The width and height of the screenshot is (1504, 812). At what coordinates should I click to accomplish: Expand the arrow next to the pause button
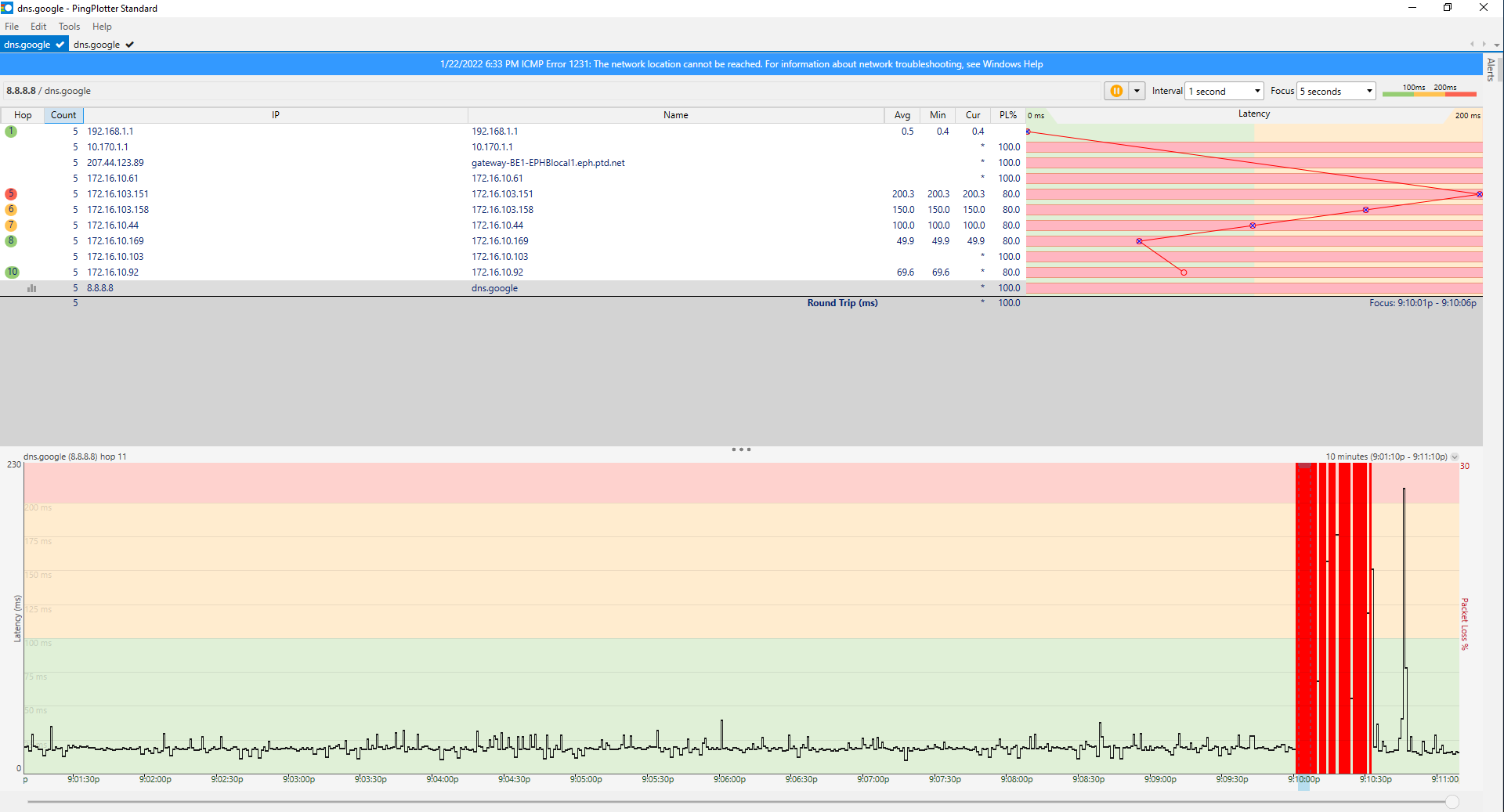[1137, 91]
